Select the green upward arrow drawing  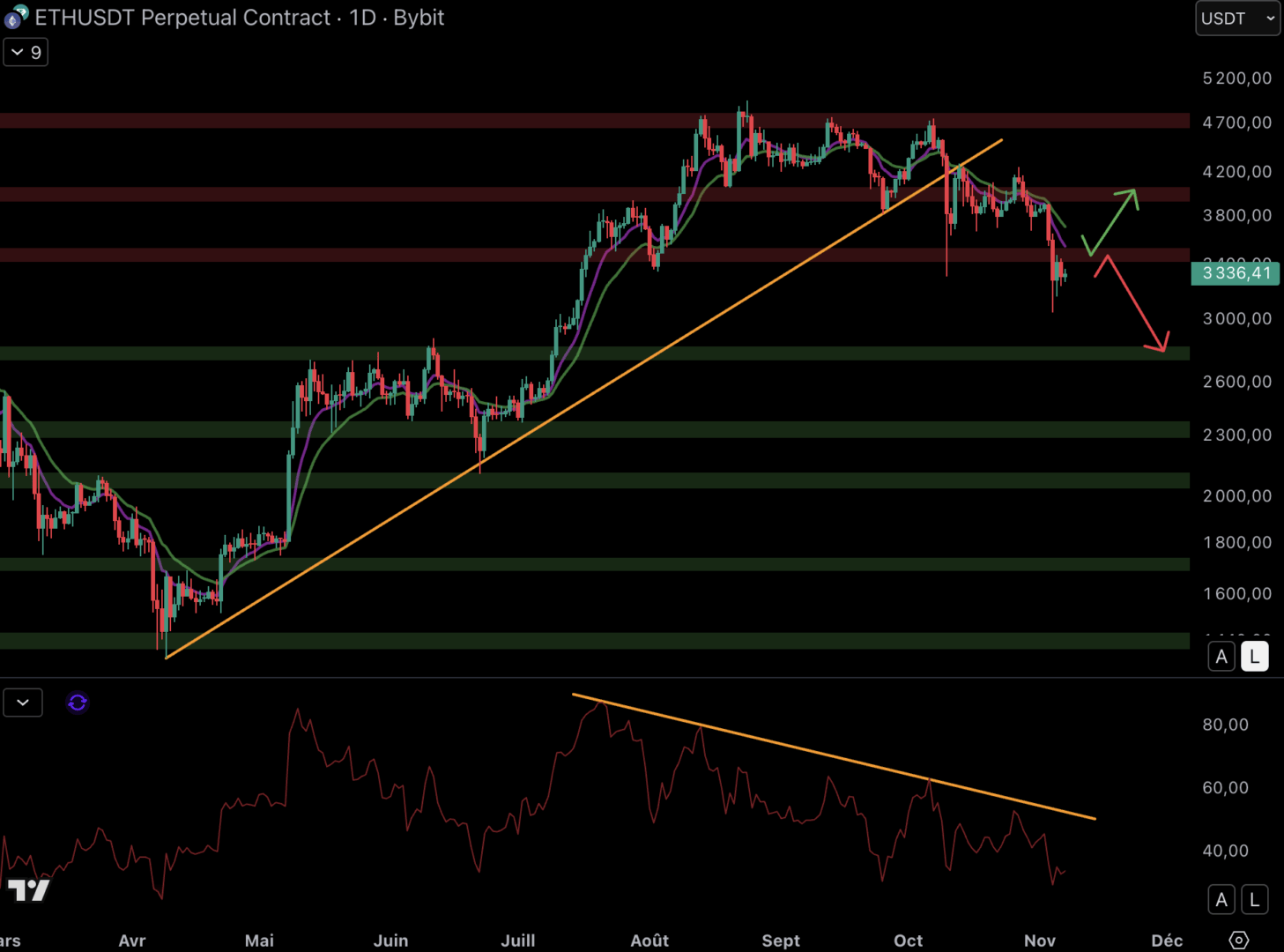(x=1112, y=220)
